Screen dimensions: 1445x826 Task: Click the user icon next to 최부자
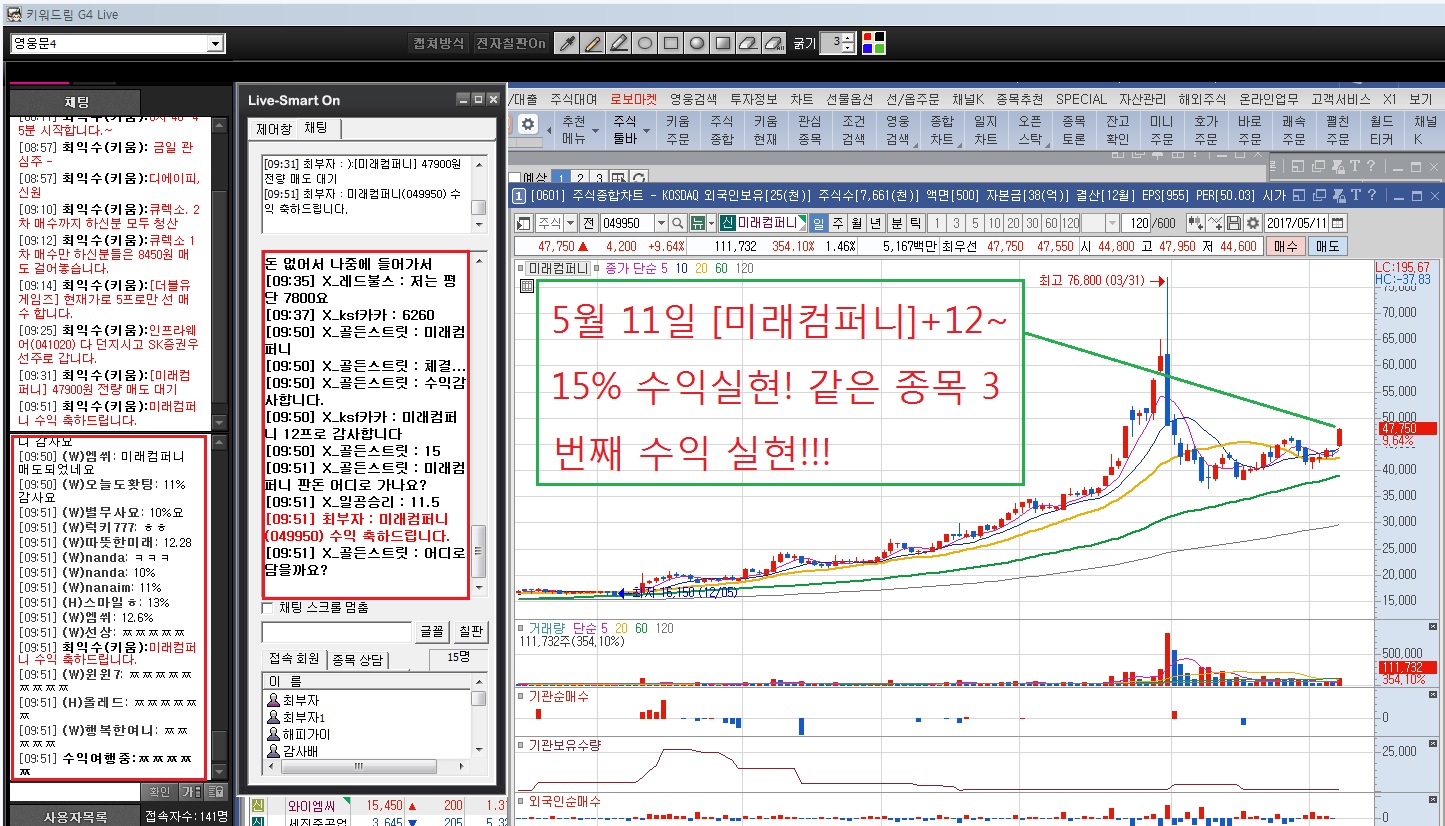coord(273,700)
